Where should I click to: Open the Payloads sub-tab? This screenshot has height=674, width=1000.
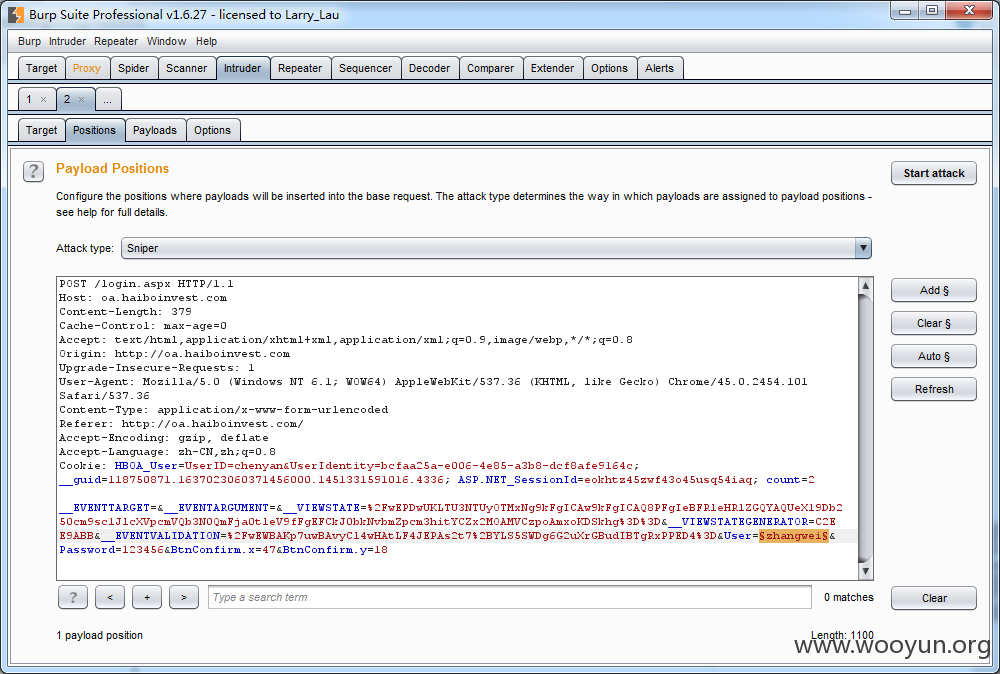click(x=155, y=130)
